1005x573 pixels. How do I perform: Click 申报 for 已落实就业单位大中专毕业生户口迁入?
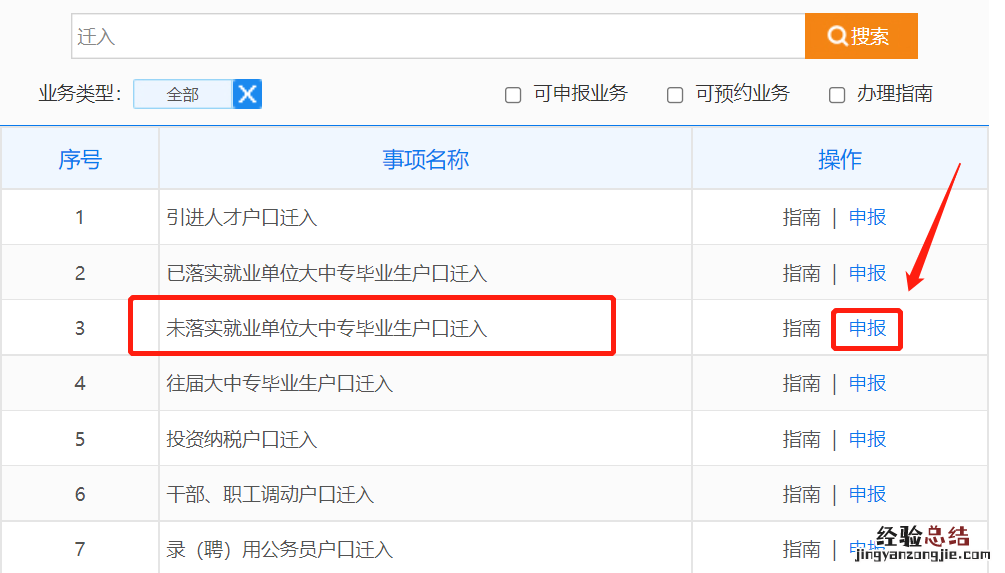[x=867, y=273]
